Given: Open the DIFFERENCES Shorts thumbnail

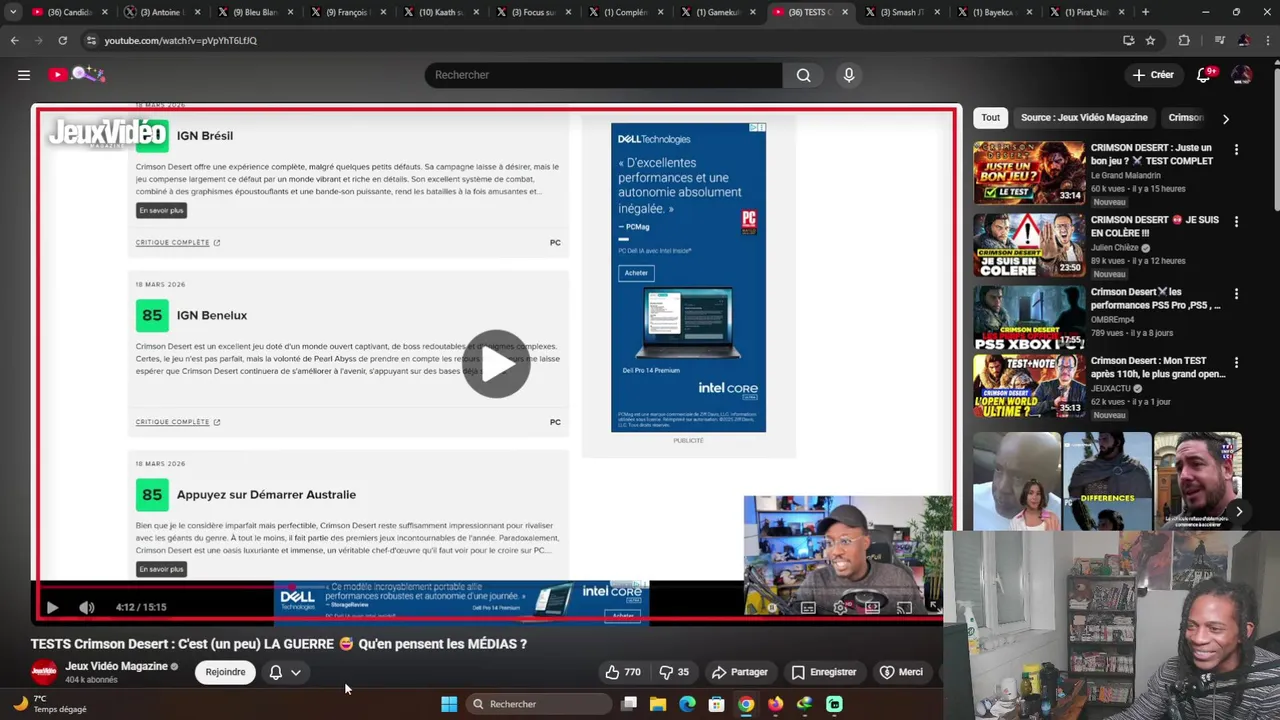Looking at the screenshot, I should [x=1106, y=482].
